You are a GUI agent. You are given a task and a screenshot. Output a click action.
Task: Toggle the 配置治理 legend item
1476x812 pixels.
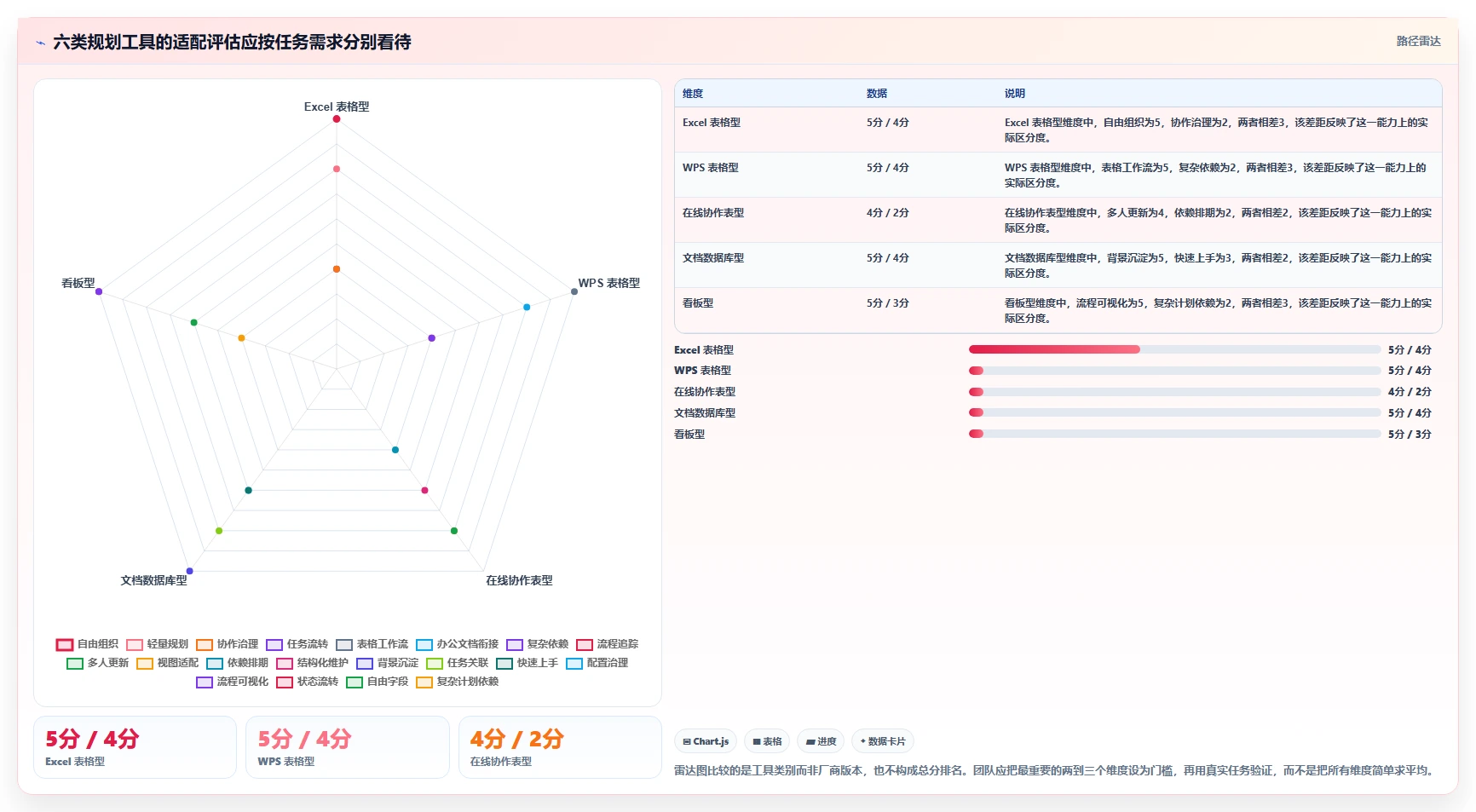point(597,663)
